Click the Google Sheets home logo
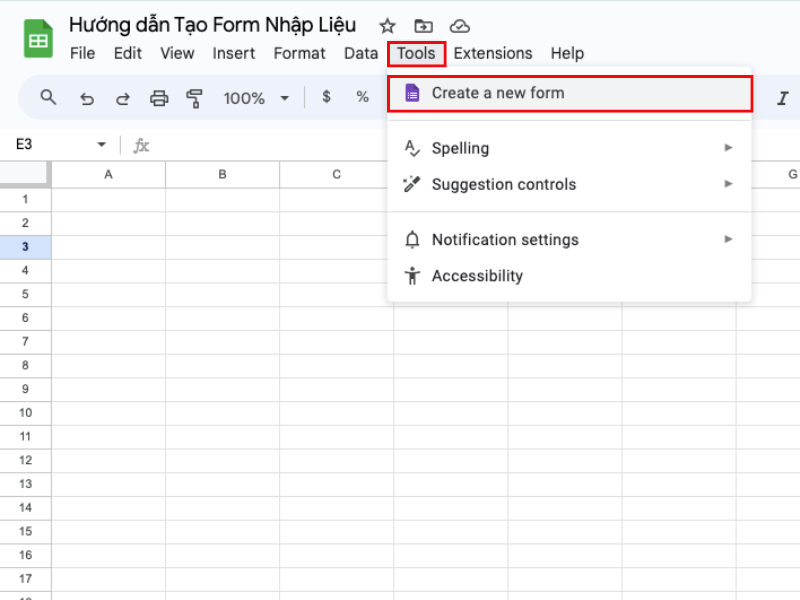 click(x=38, y=39)
